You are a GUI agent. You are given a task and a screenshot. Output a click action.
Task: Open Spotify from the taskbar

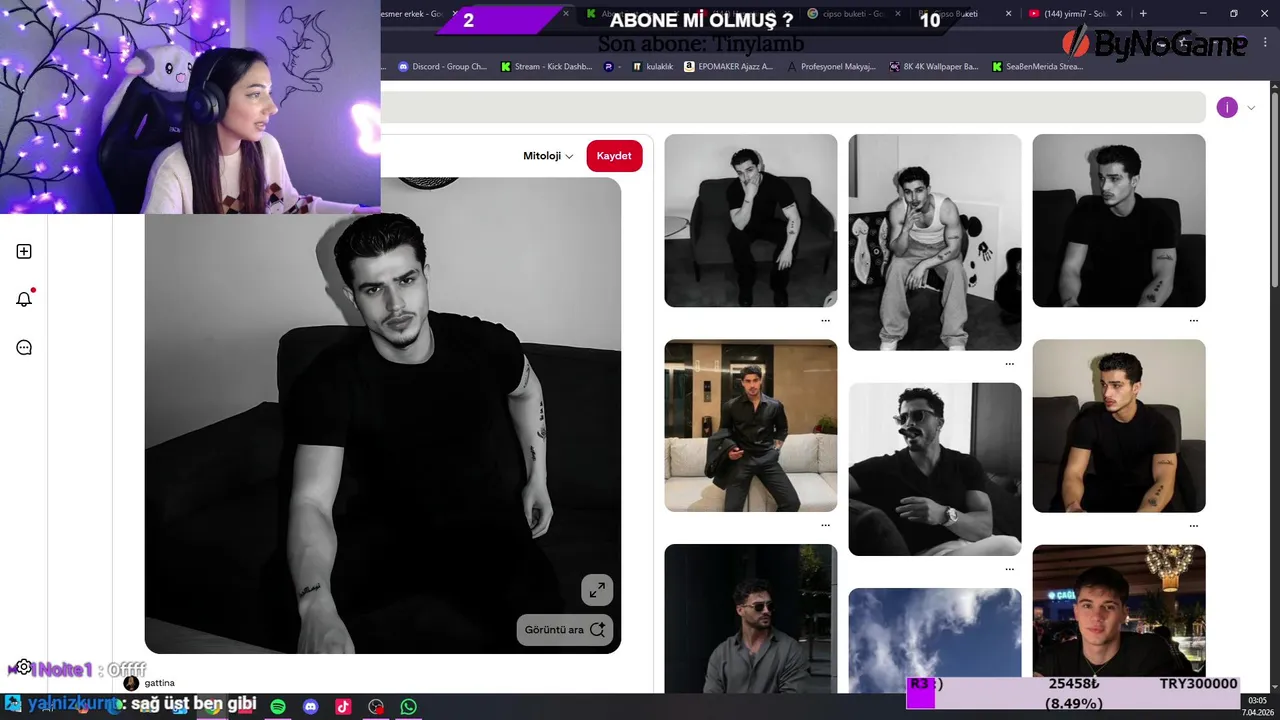tap(278, 706)
